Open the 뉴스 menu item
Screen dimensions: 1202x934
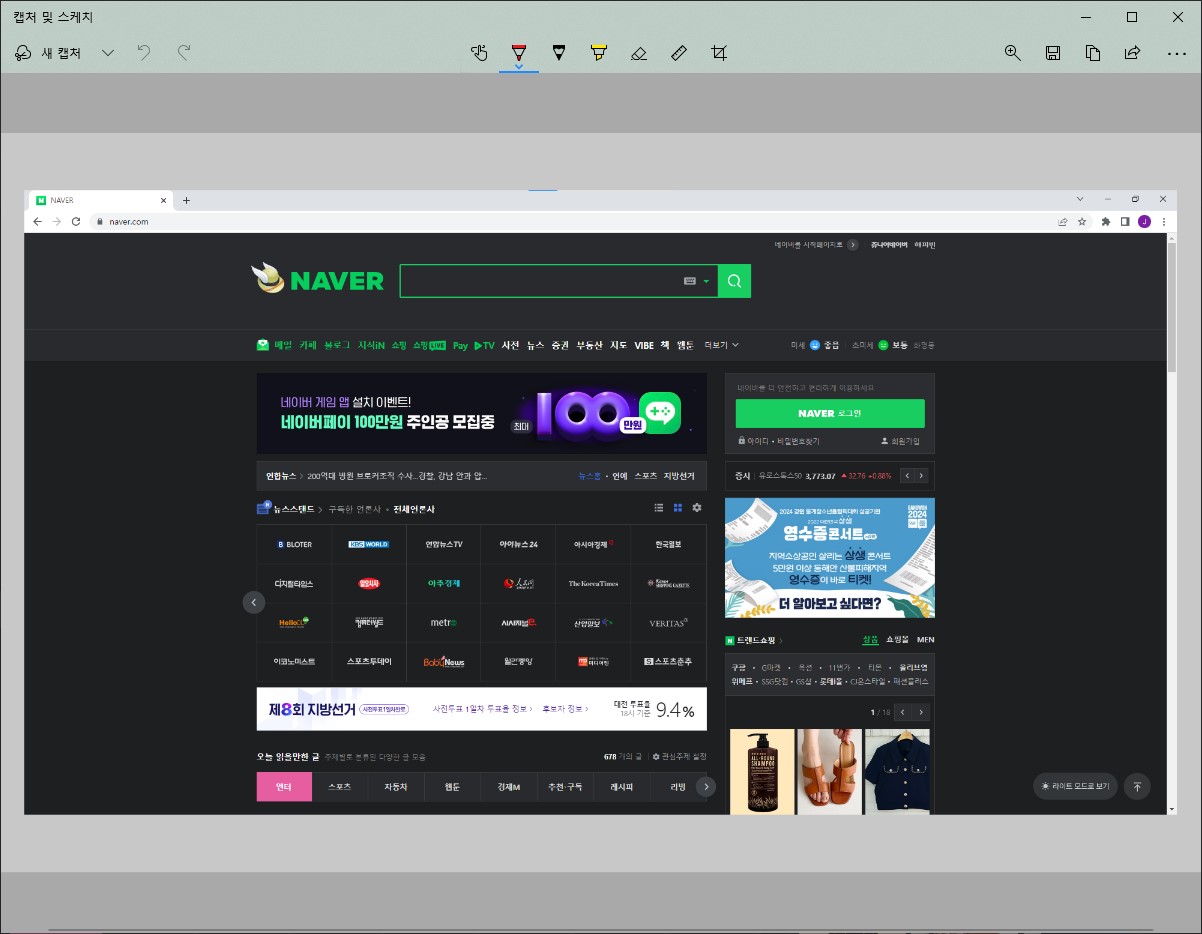click(535, 345)
